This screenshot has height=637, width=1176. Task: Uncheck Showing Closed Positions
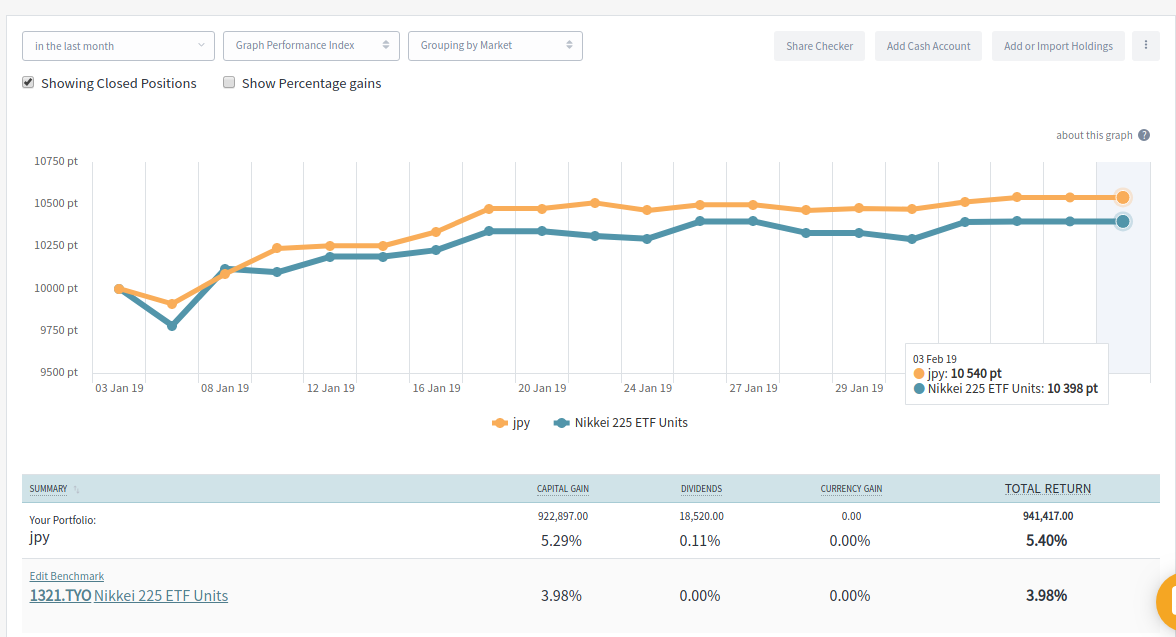pos(29,83)
